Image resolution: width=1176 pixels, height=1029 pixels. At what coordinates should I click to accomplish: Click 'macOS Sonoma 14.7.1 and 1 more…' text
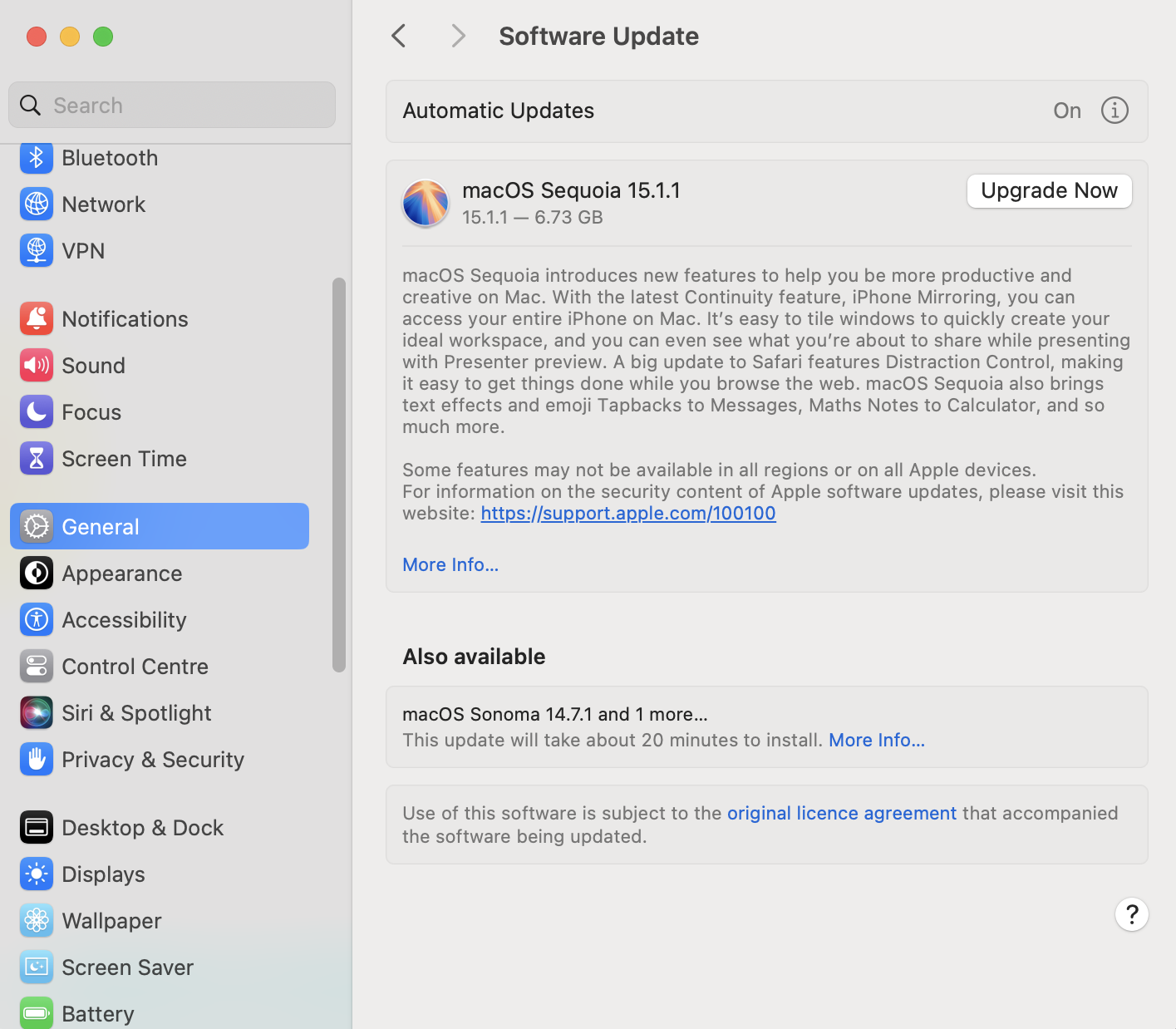point(555,715)
